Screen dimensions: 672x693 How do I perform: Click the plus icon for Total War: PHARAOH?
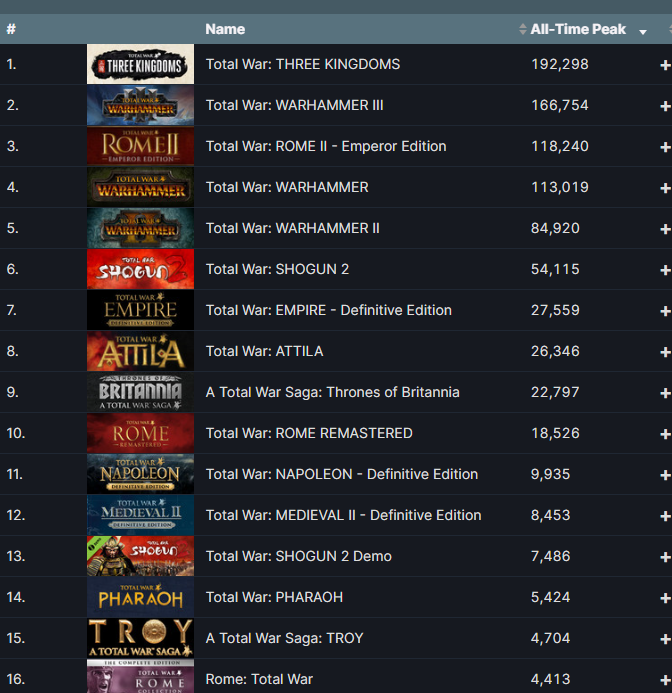coord(666,598)
